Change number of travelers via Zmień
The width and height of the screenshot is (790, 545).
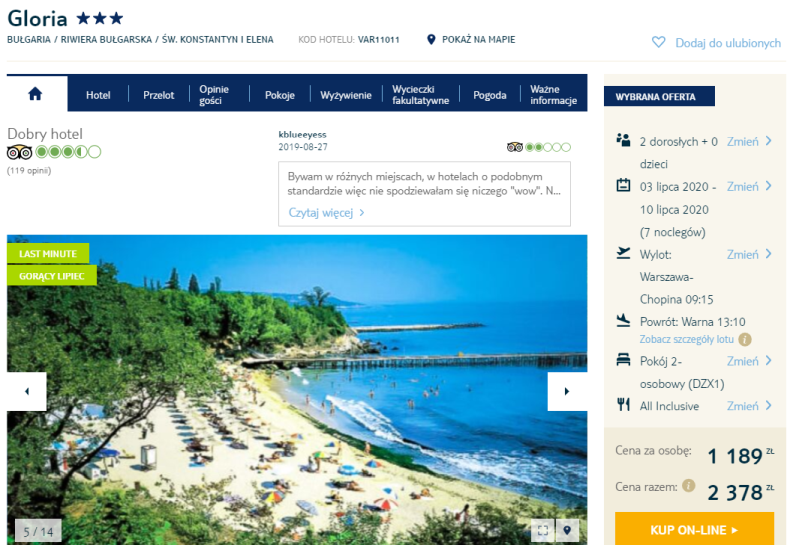tap(749, 142)
